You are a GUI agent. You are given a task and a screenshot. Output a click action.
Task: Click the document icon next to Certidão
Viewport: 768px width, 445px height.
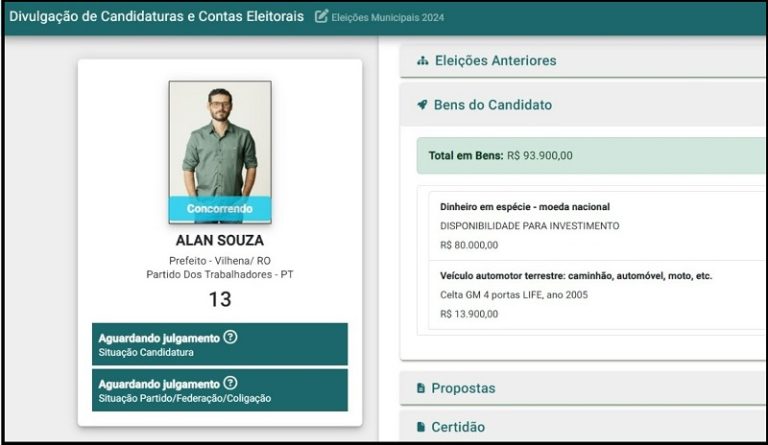421,427
